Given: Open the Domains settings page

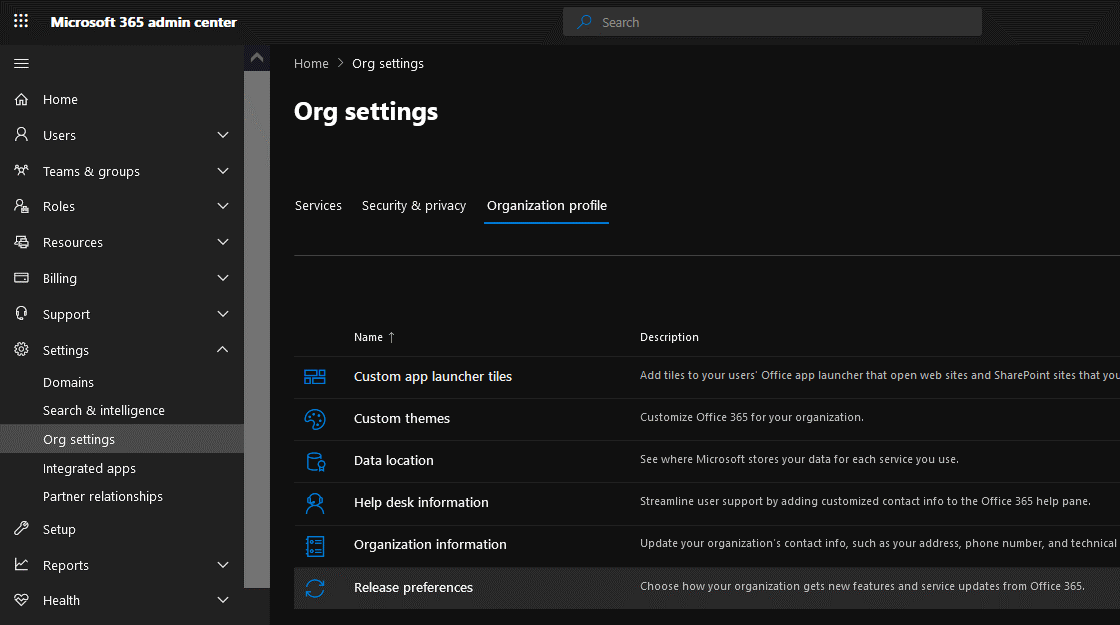Looking at the screenshot, I should coord(68,382).
